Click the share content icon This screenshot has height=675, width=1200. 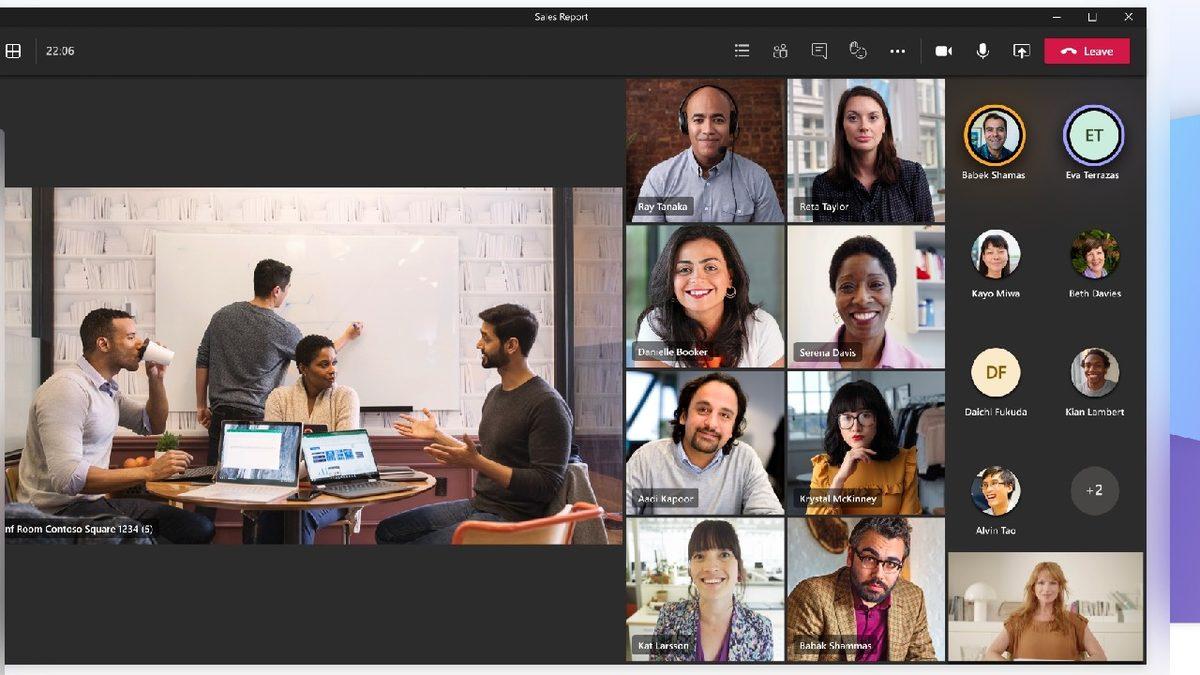(x=1021, y=51)
